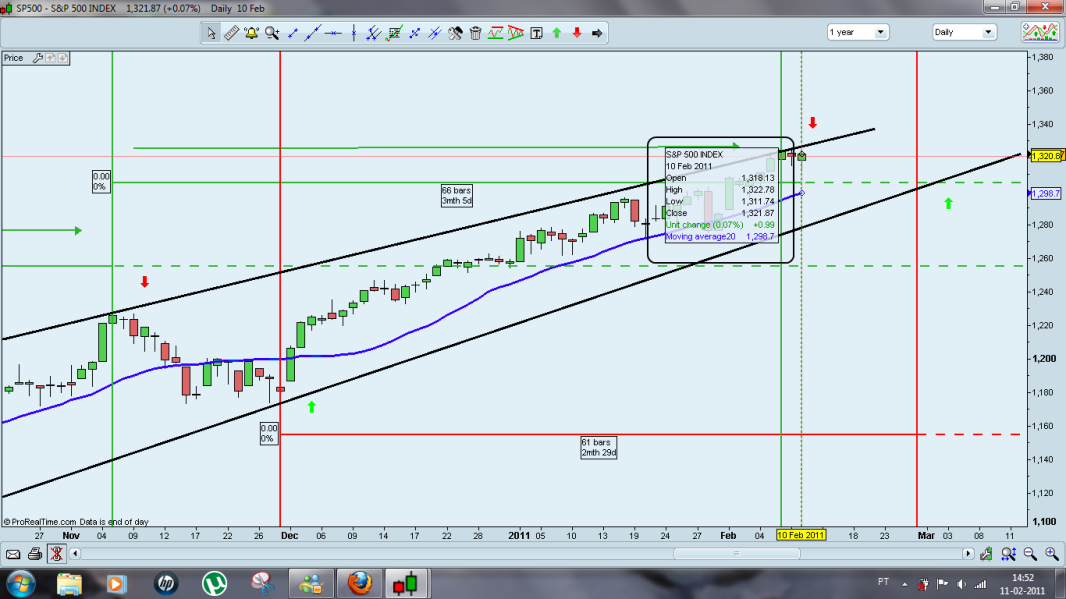Open Windows Explorer folder from taskbar

point(69,583)
